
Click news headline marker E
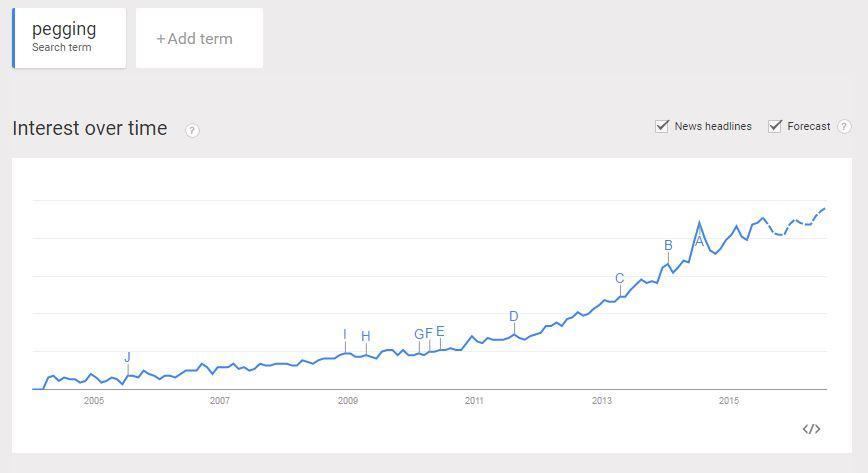[440, 332]
